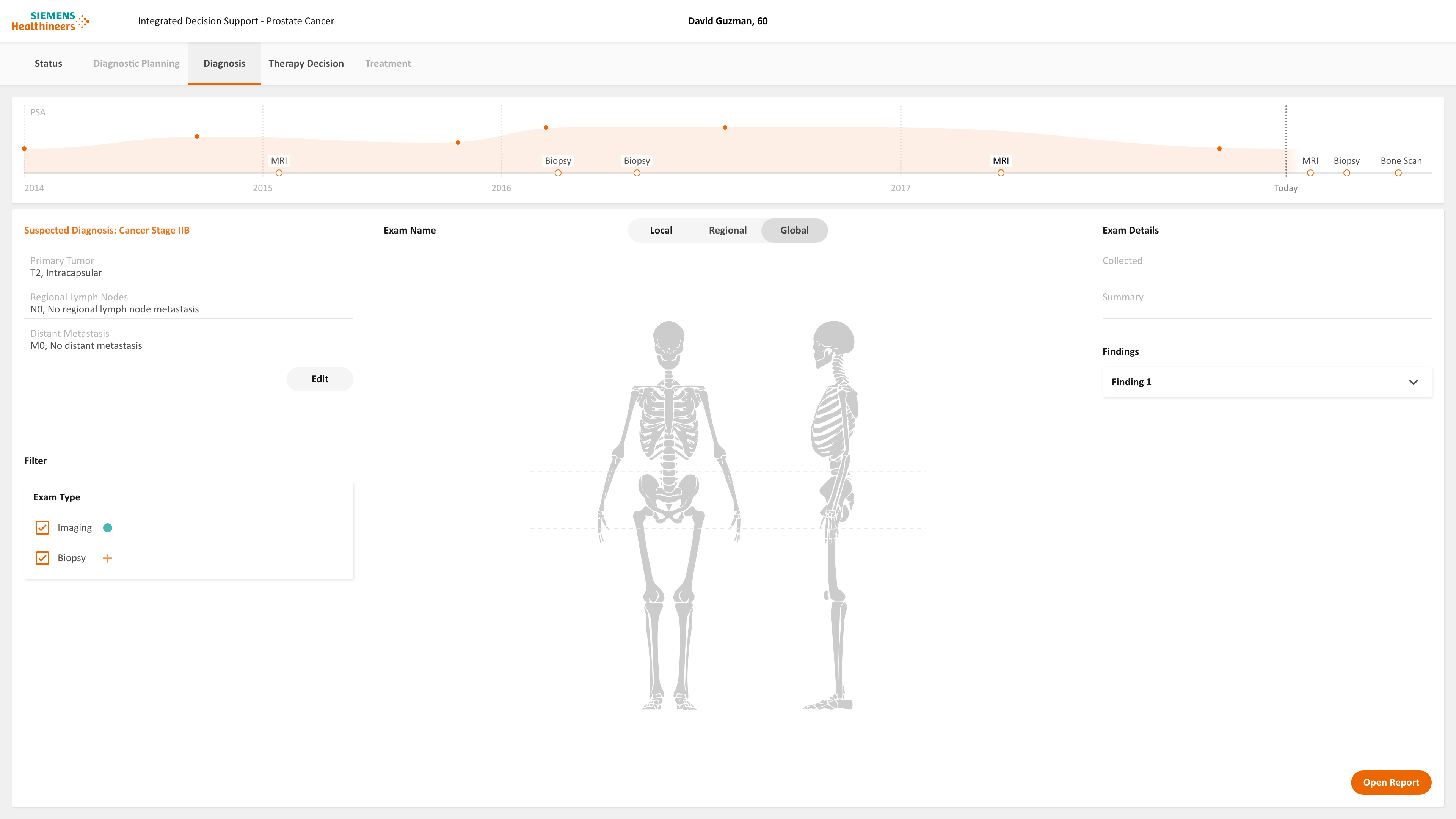Select the Global view toggle
Screen dimensions: 1456x819
point(794,230)
